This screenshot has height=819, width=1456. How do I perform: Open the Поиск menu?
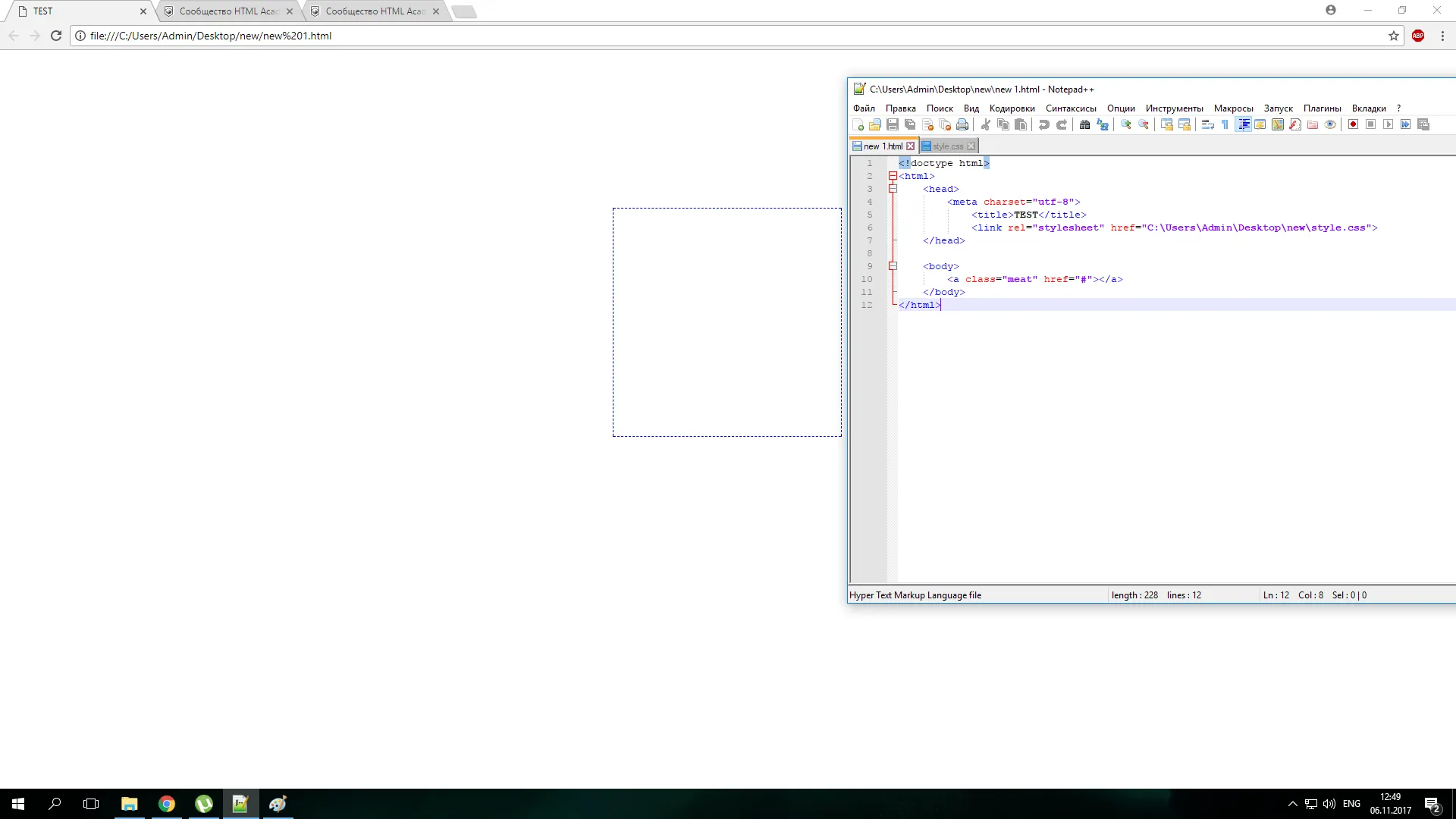[940, 108]
